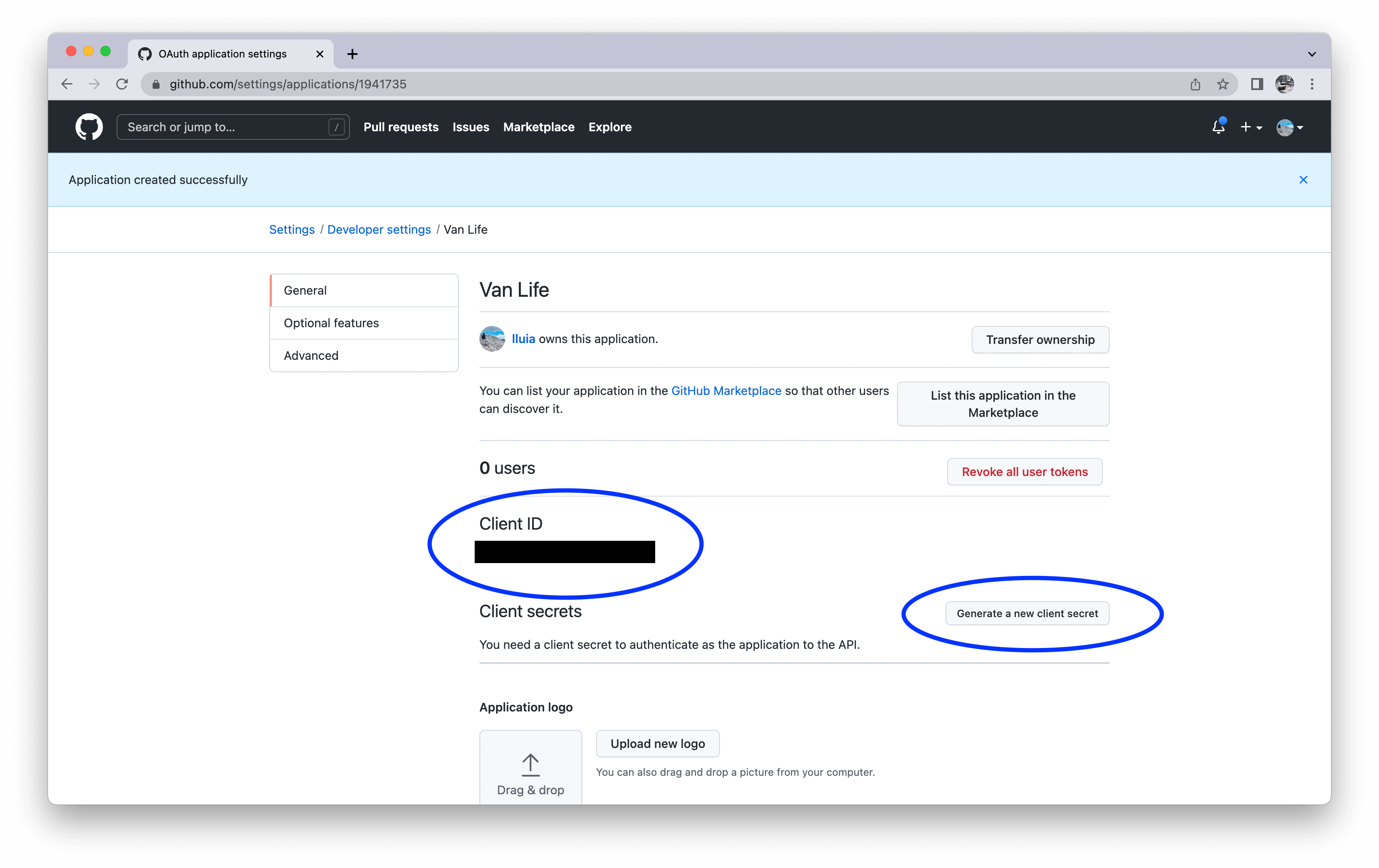Open the notifications bell icon
1379x868 pixels.
coord(1218,127)
